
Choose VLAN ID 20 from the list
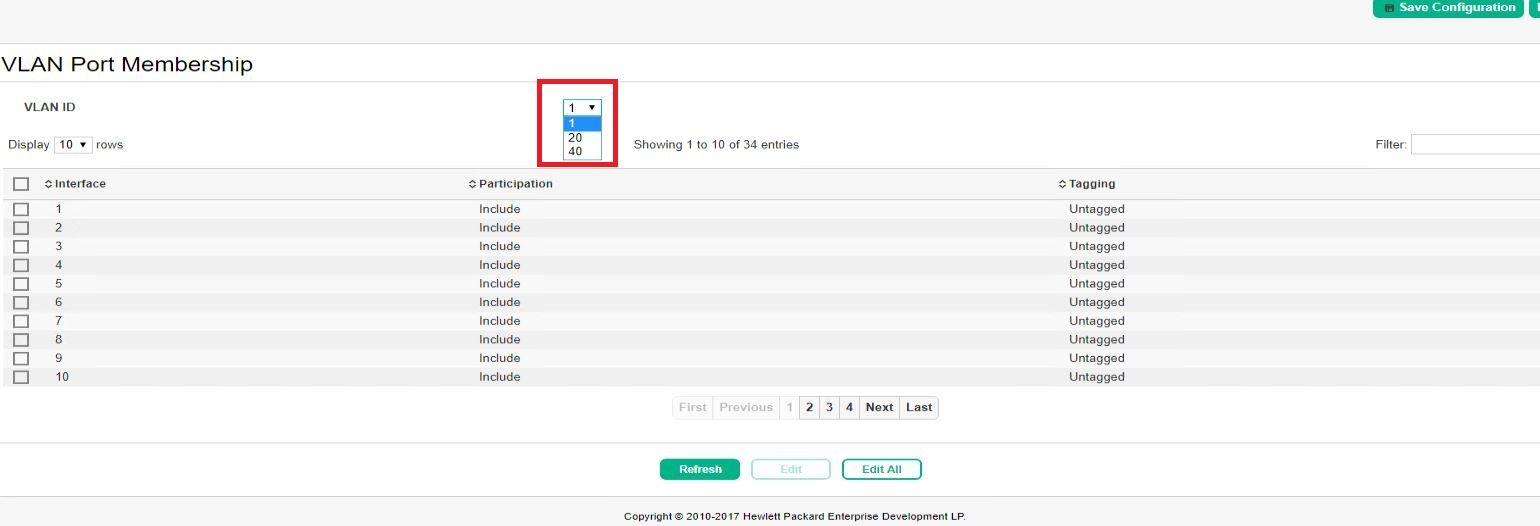(x=583, y=138)
